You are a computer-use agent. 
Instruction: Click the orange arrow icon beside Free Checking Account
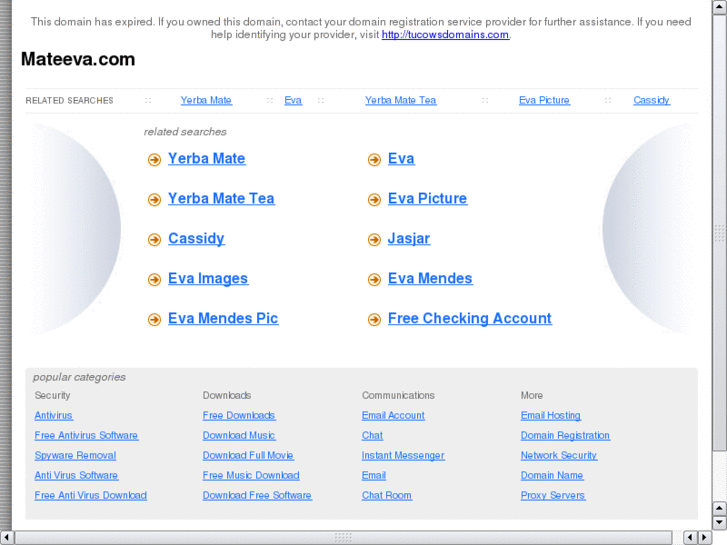[x=374, y=319]
